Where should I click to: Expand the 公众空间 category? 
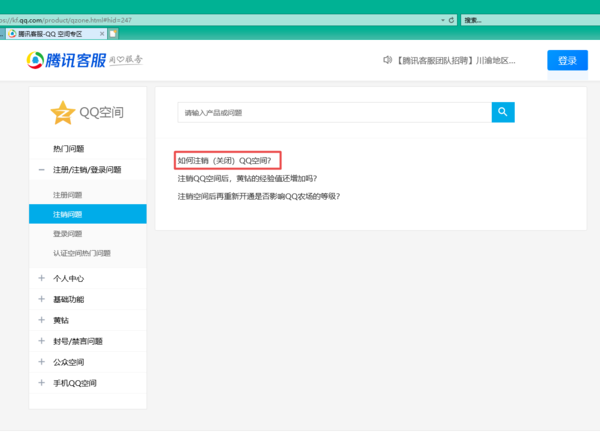(x=41, y=362)
